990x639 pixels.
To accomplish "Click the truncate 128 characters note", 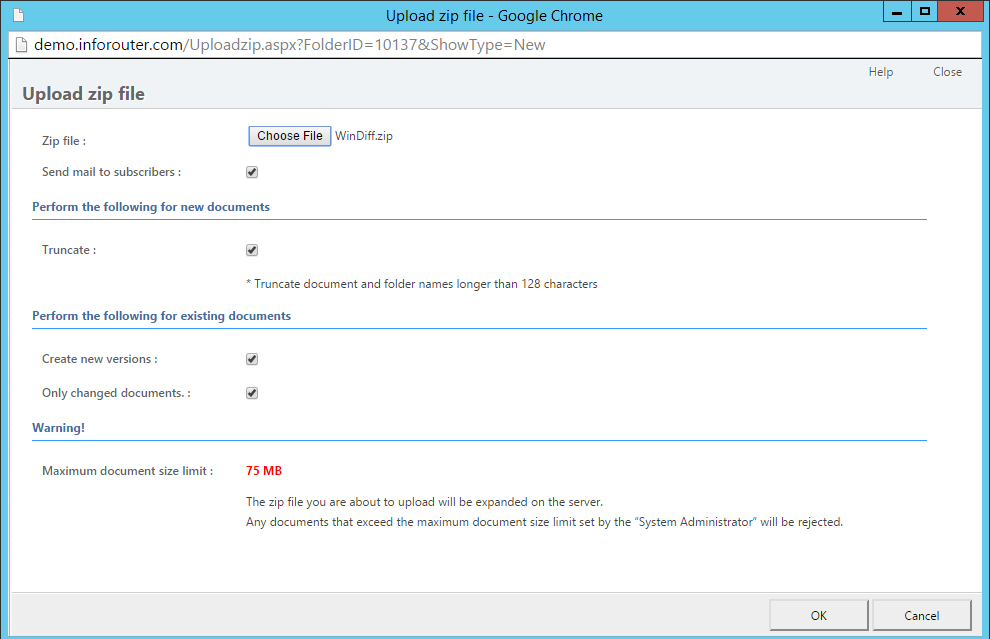I will pos(422,284).
